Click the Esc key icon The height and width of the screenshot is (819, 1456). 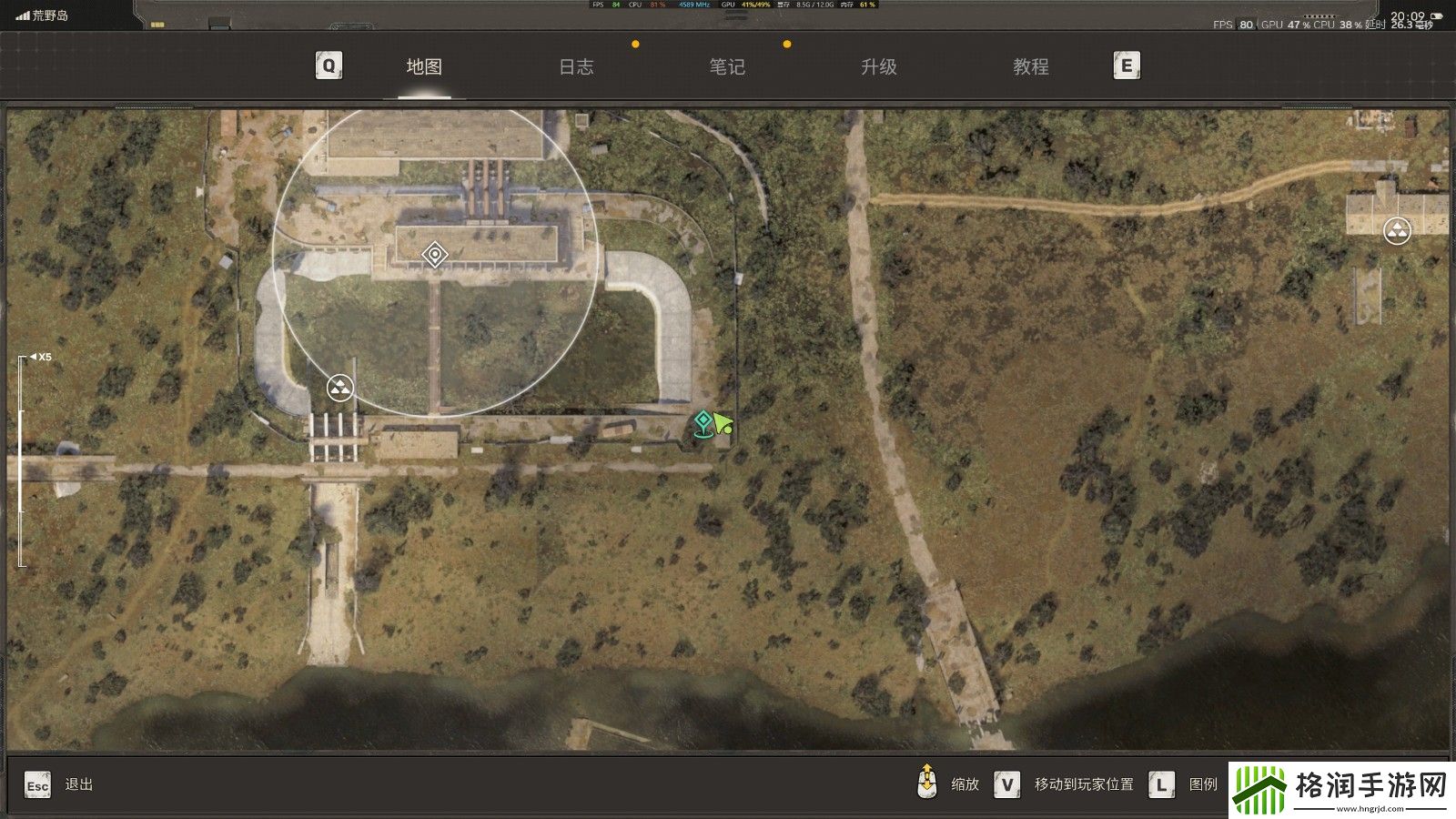coord(37,785)
